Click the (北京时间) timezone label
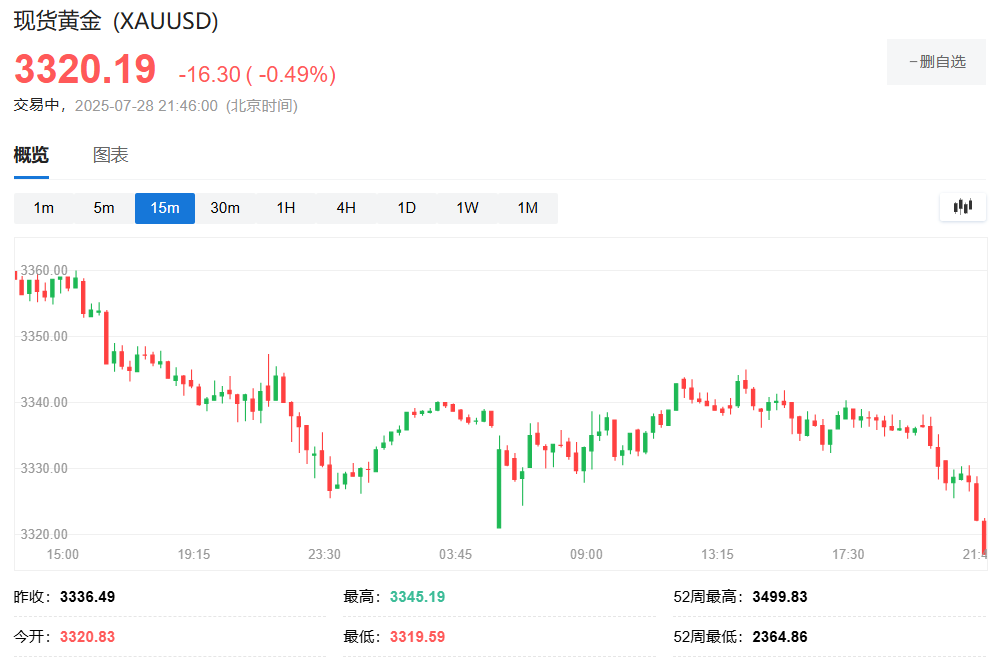Viewport: 1000px width, 663px height. (261, 106)
